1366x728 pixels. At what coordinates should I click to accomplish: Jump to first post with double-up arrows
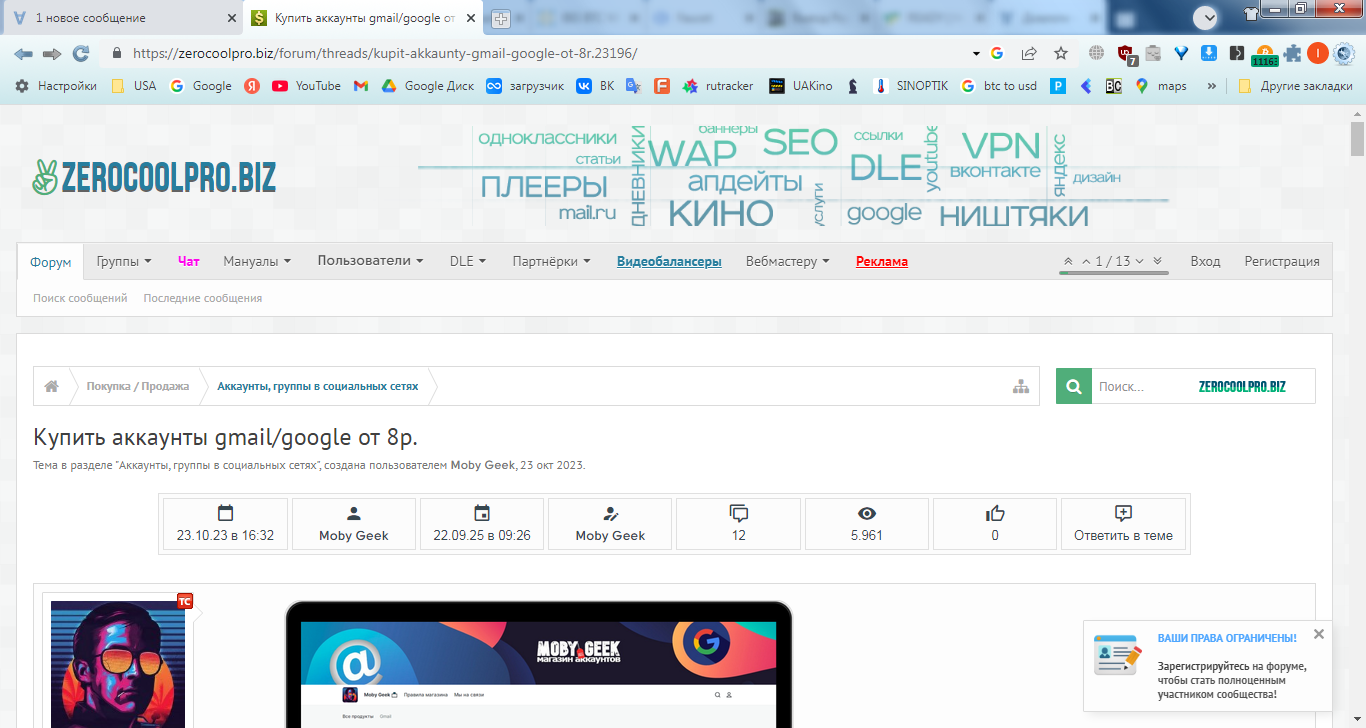coord(1068,261)
